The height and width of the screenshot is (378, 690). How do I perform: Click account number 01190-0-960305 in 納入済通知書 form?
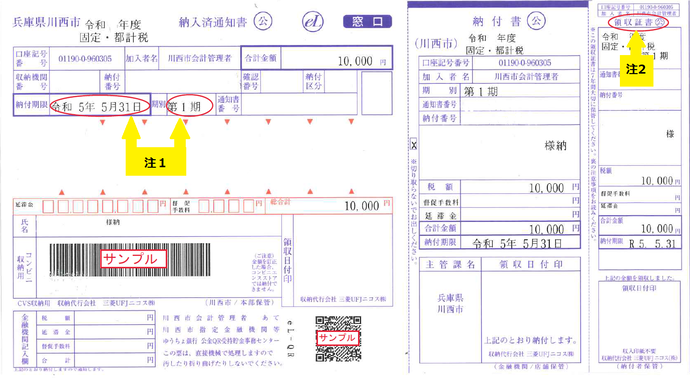[x=85, y=59]
